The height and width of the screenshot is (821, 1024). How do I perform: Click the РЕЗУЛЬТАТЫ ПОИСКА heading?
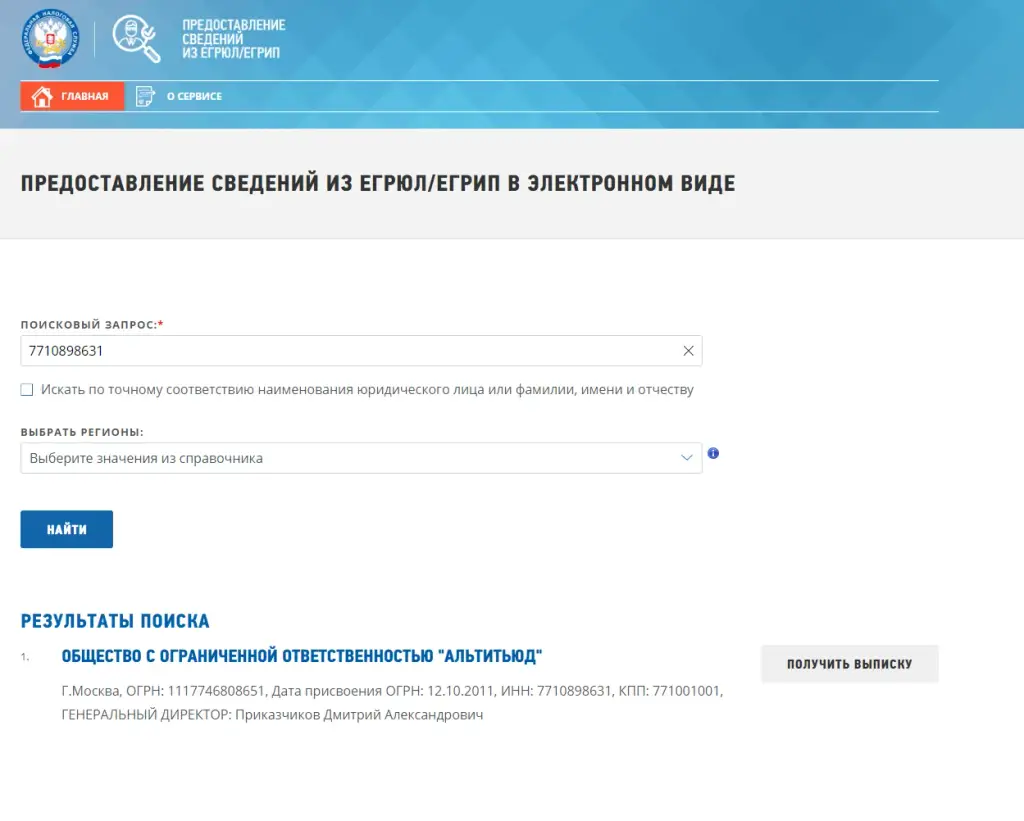[x=115, y=621]
